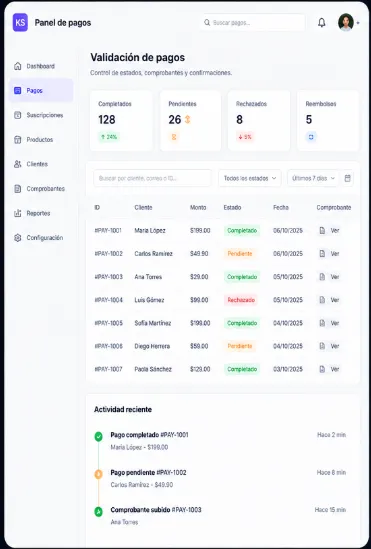This screenshot has height=549, width=371.
Task: Open the notifications bell
Action: coord(321,23)
